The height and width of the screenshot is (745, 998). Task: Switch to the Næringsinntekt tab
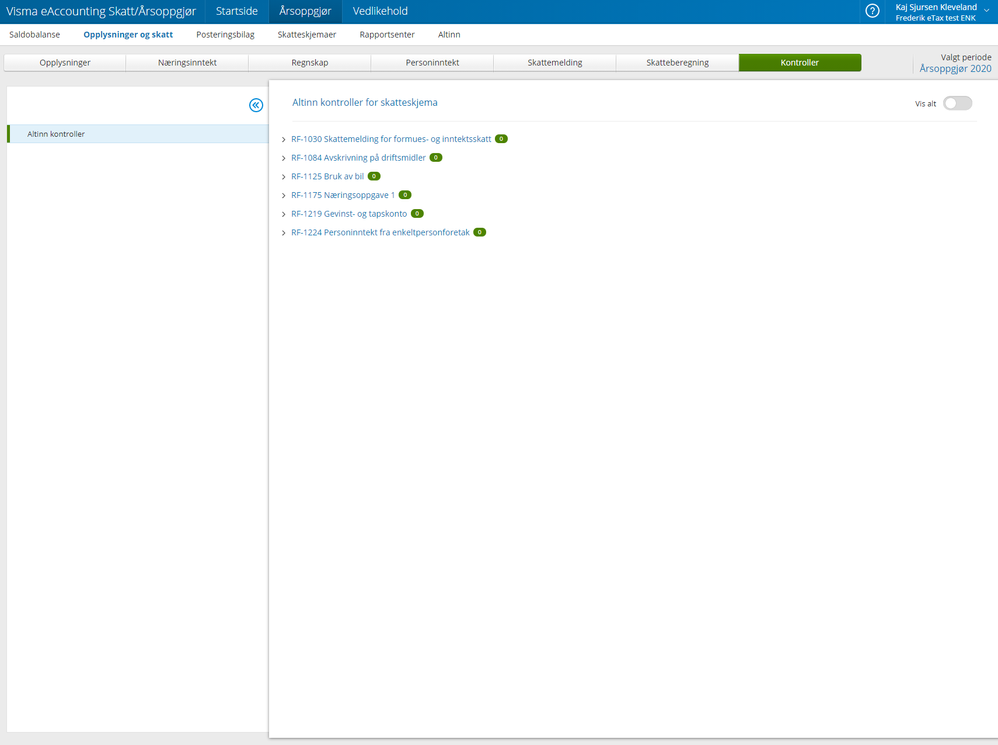point(187,62)
